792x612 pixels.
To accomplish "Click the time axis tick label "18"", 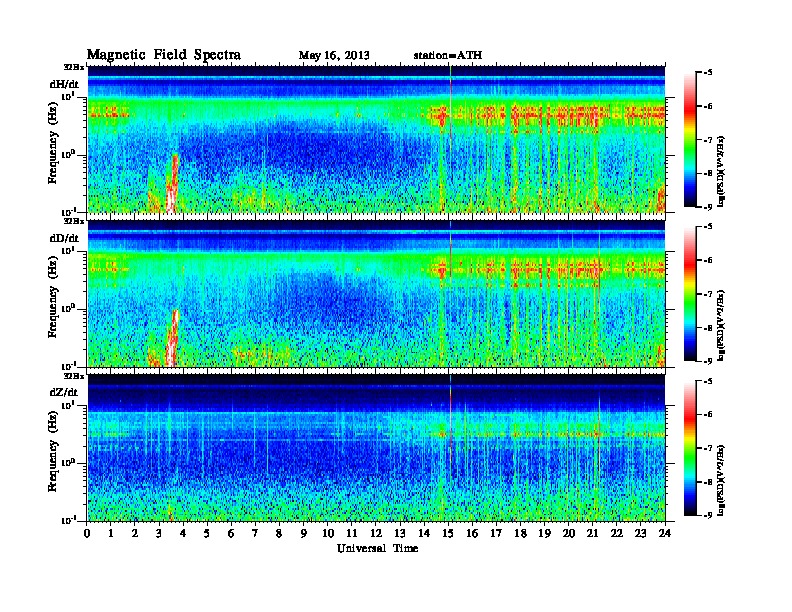I will (520, 534).
